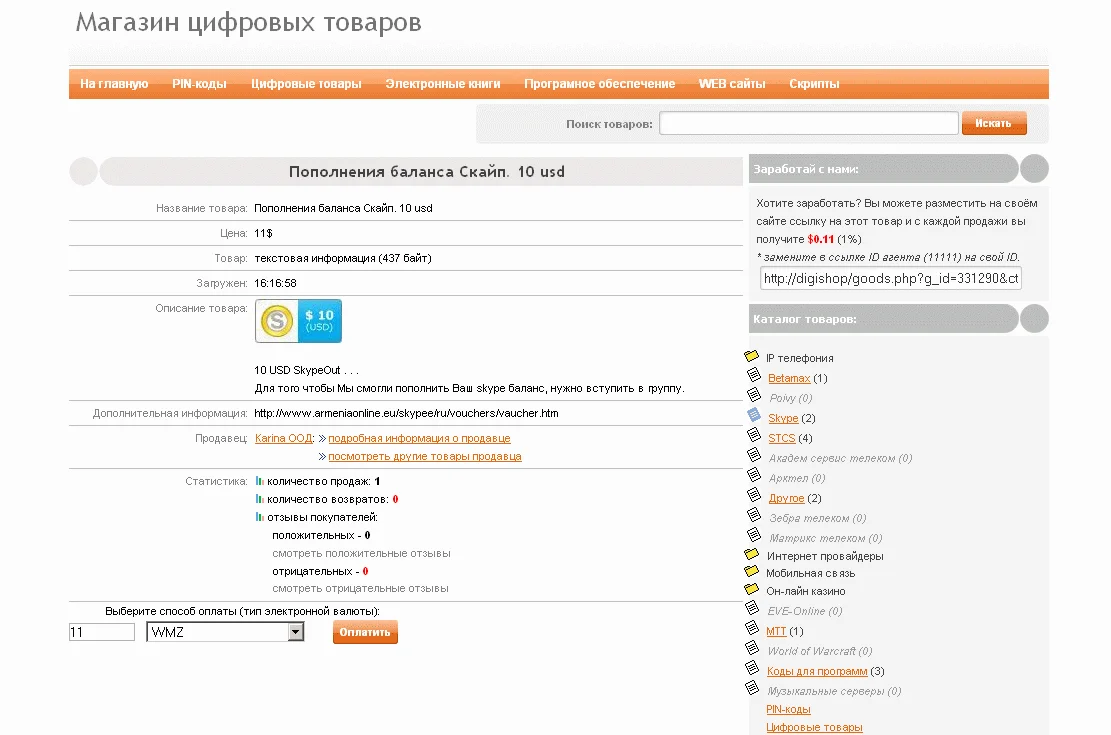
Task: Click the EVE-Online (0) catalog entry
Action: (805, 611)
